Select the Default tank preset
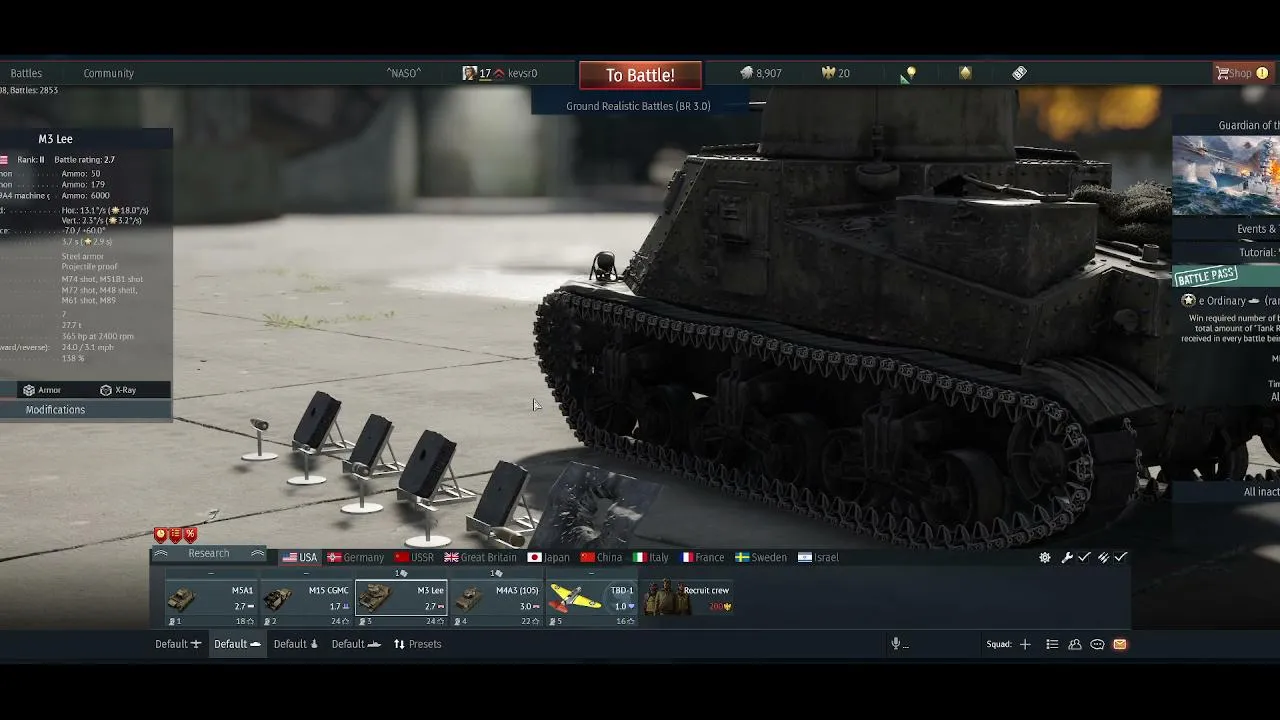The height and width of the screenshot is (720, 1280). coord(237,644)
